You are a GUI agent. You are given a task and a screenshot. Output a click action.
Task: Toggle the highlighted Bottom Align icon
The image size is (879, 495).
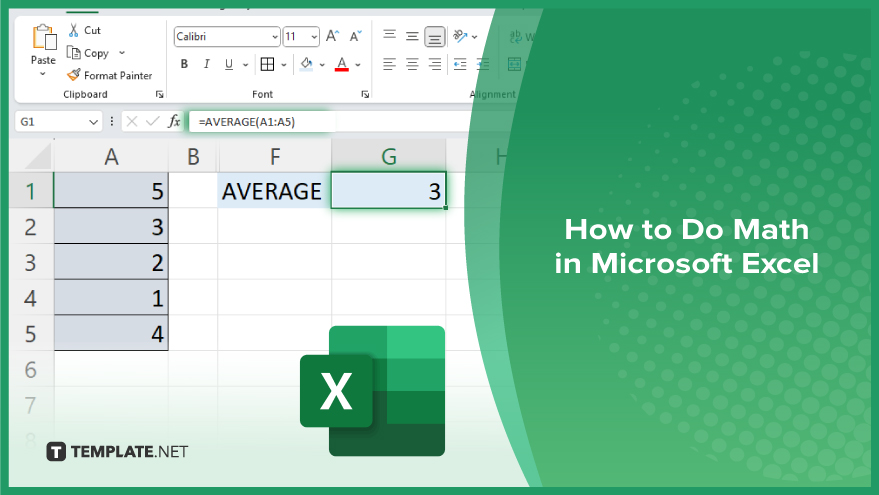click(434, 37)
